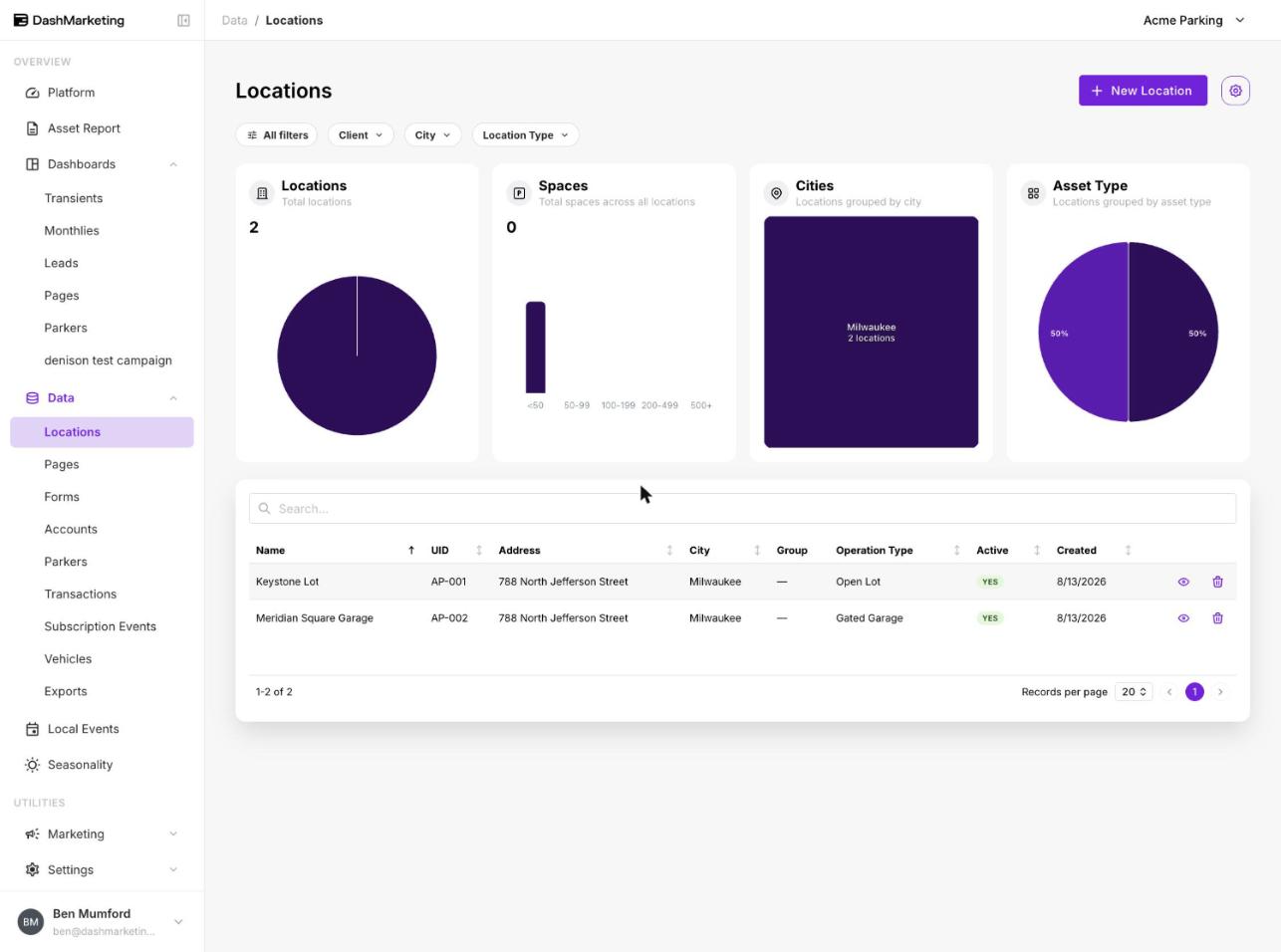Click the Platform gauge icon in sidebar
Image resolution: width=1281 pixels, height=952 pixels.
click(32, 93)
